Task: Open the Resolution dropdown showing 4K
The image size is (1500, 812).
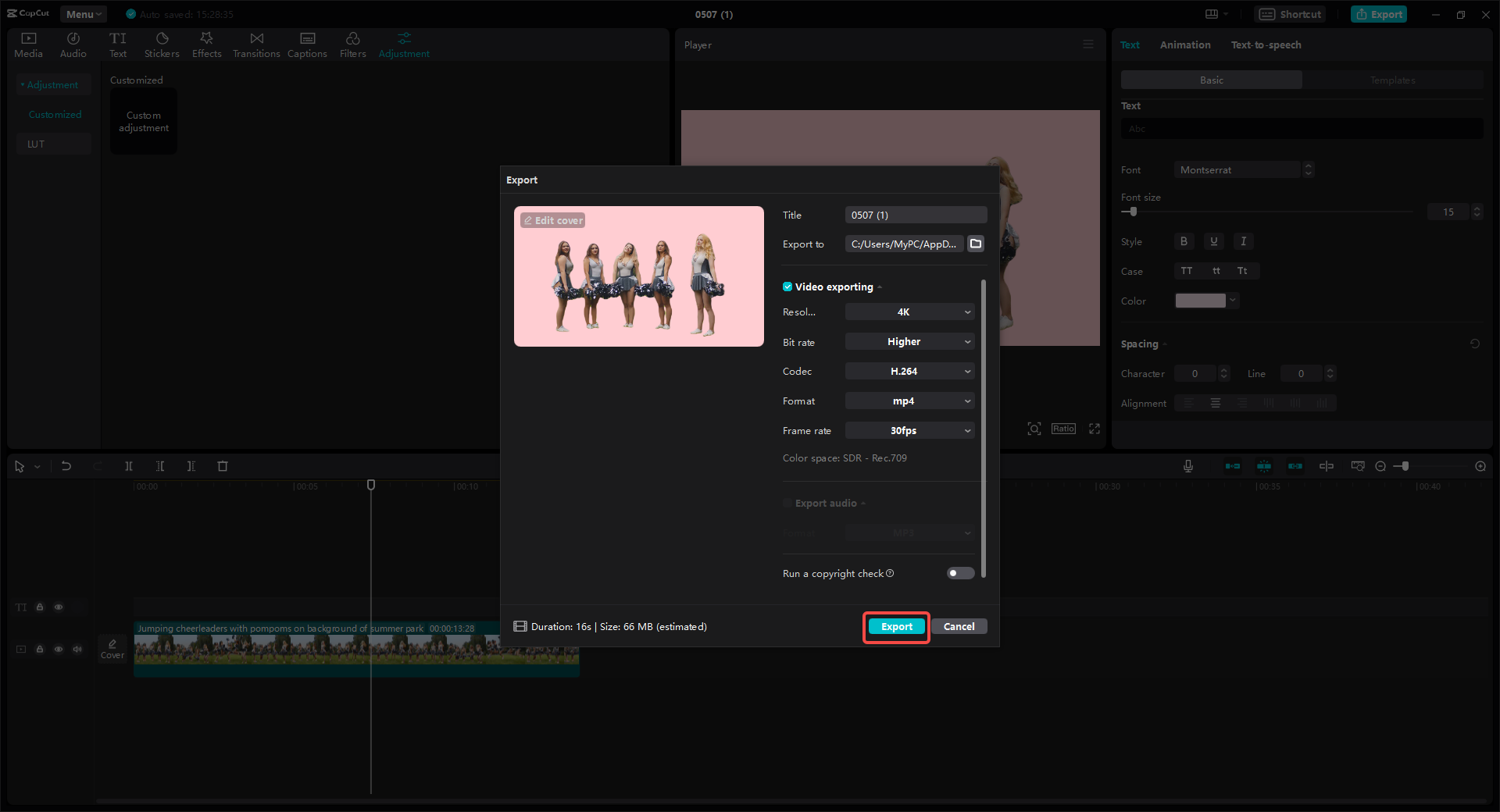Action: (909, 312)
